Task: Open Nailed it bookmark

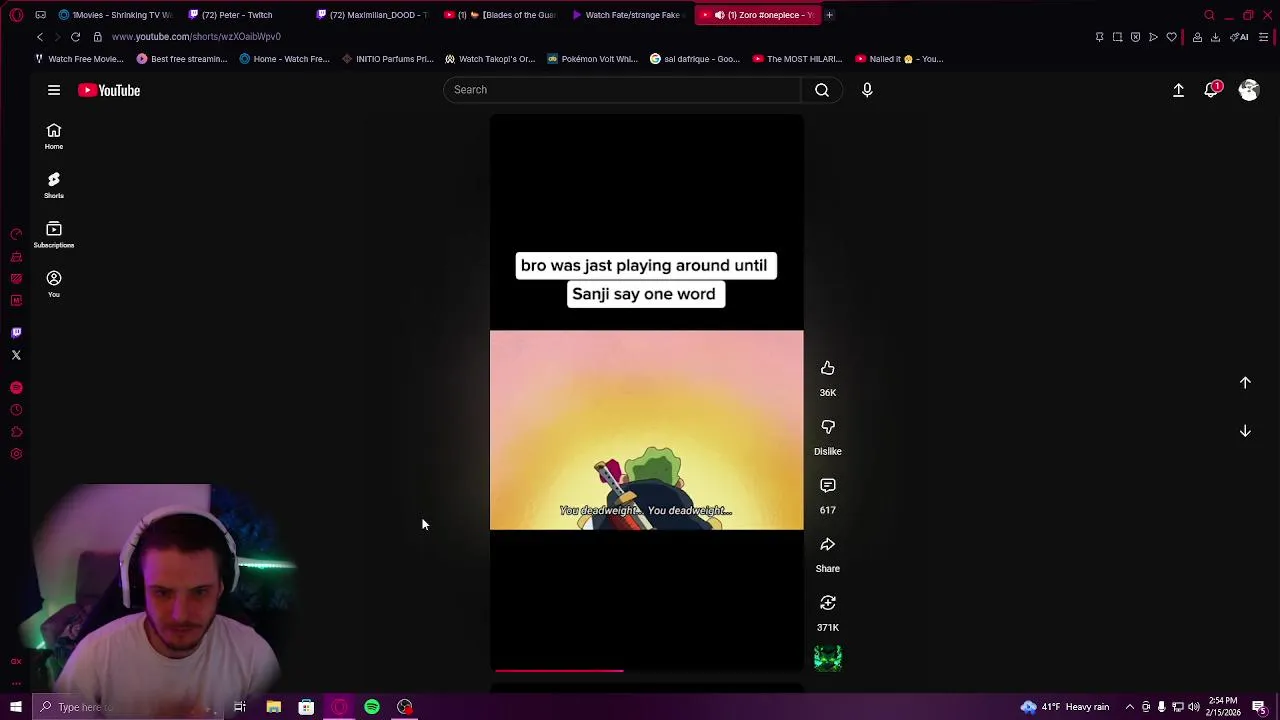Action: pyautogui.click(x=899, y=59)
